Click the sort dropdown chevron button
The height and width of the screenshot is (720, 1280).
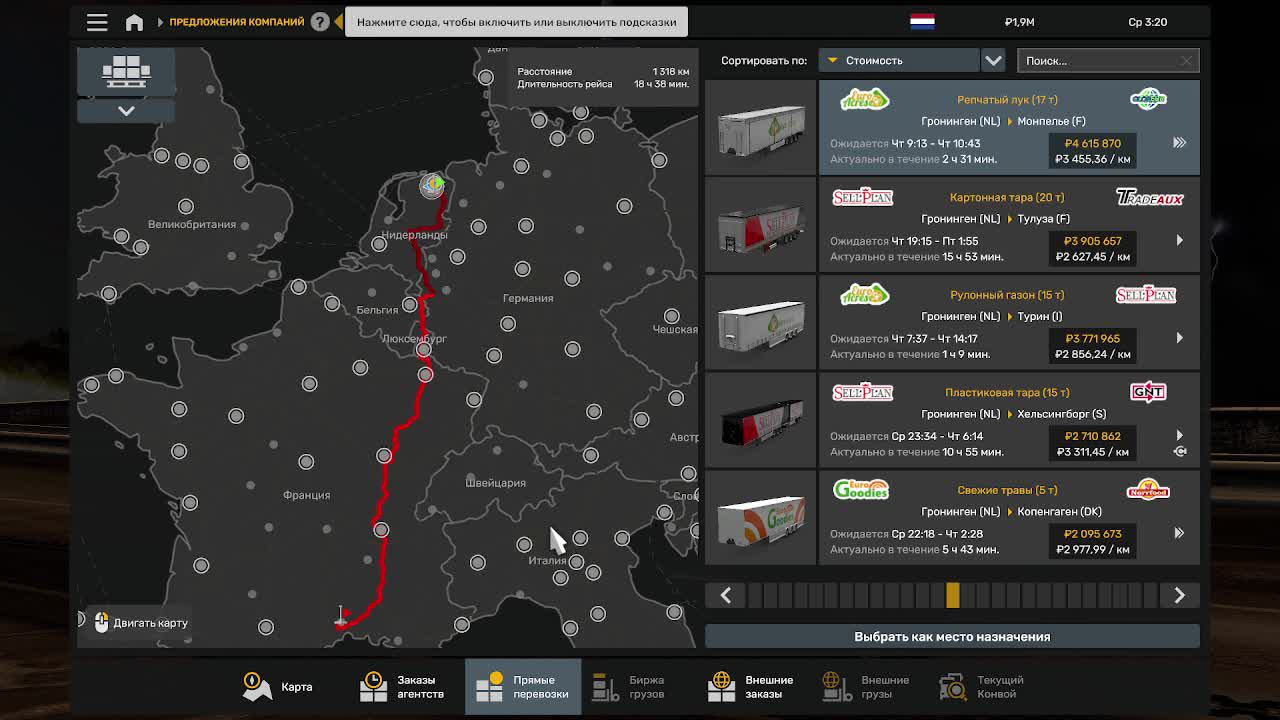(993, 61)
